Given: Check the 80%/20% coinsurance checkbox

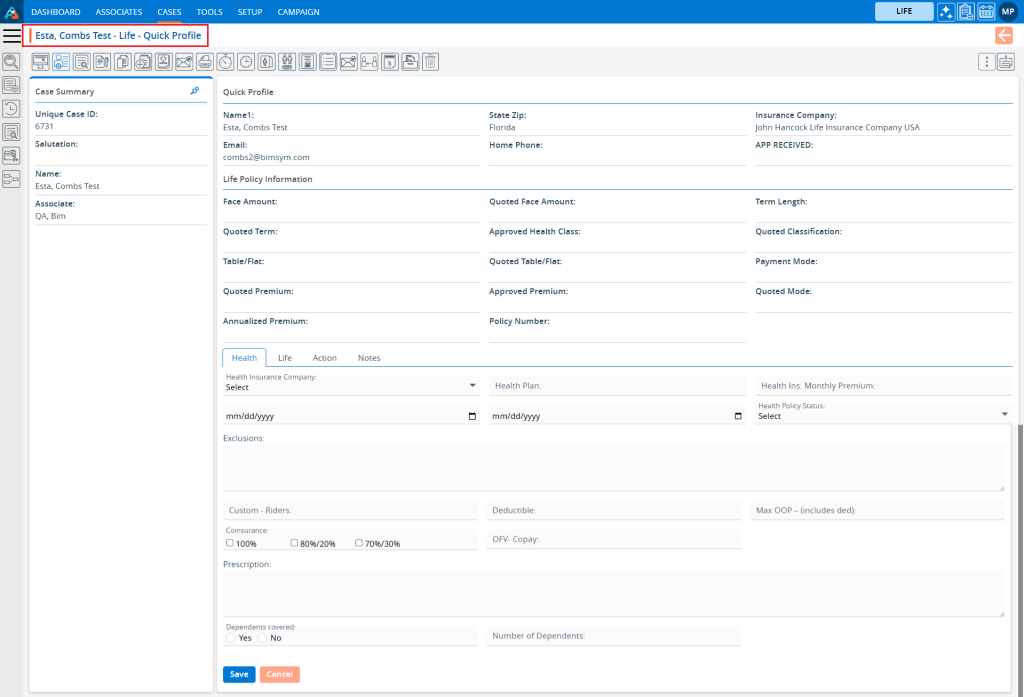Looking at the screenshot, I should tap(295, 543).
